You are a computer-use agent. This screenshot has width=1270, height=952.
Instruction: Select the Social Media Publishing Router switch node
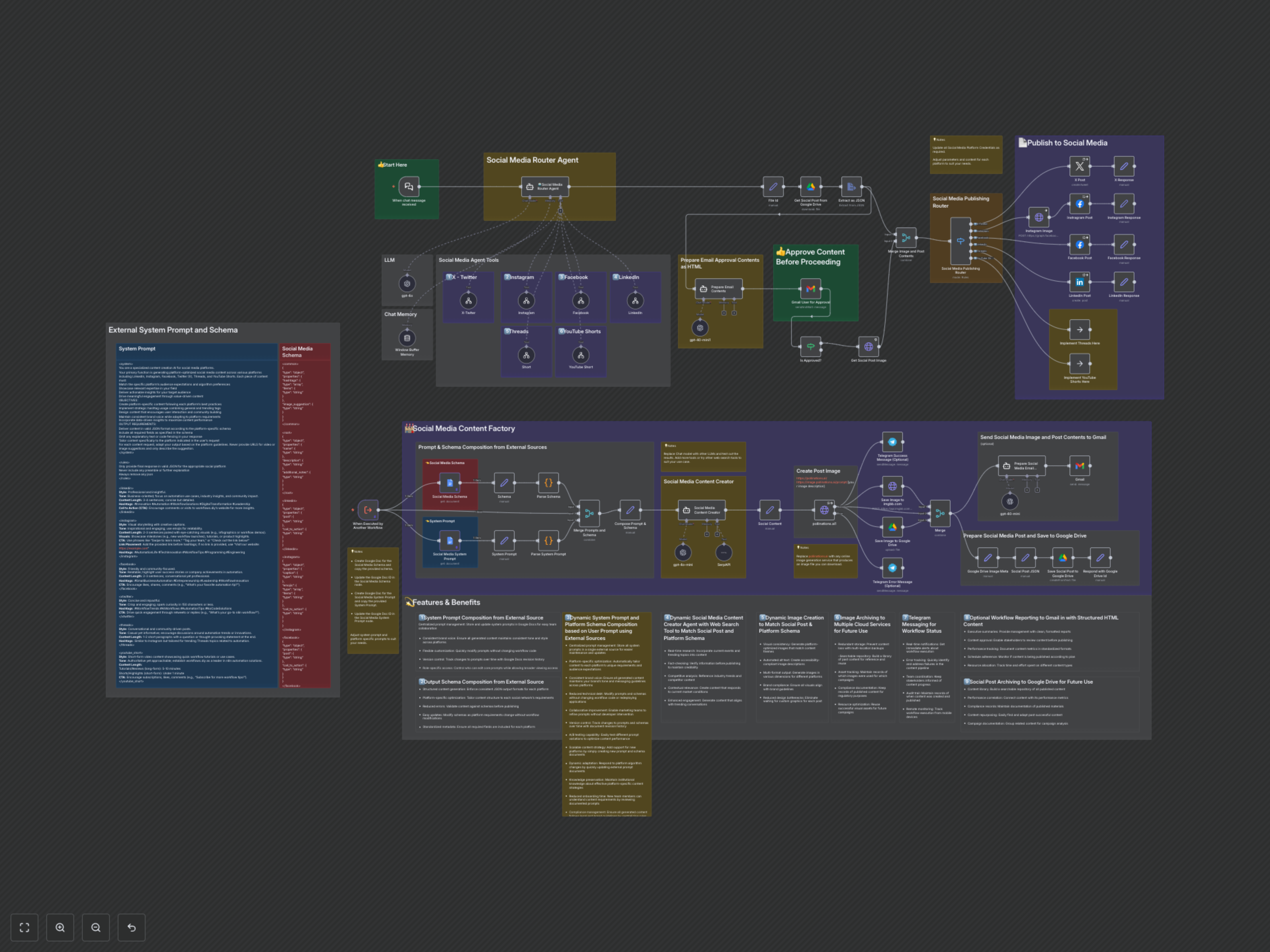click(x=960, y=241)
